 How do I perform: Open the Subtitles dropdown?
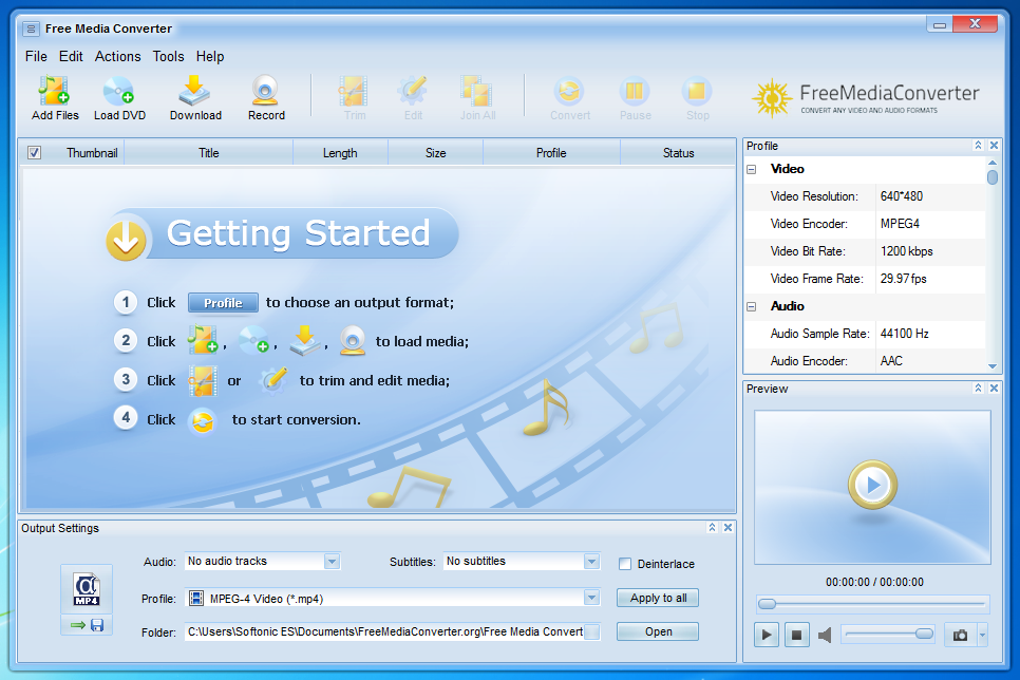tap(591, 561)
